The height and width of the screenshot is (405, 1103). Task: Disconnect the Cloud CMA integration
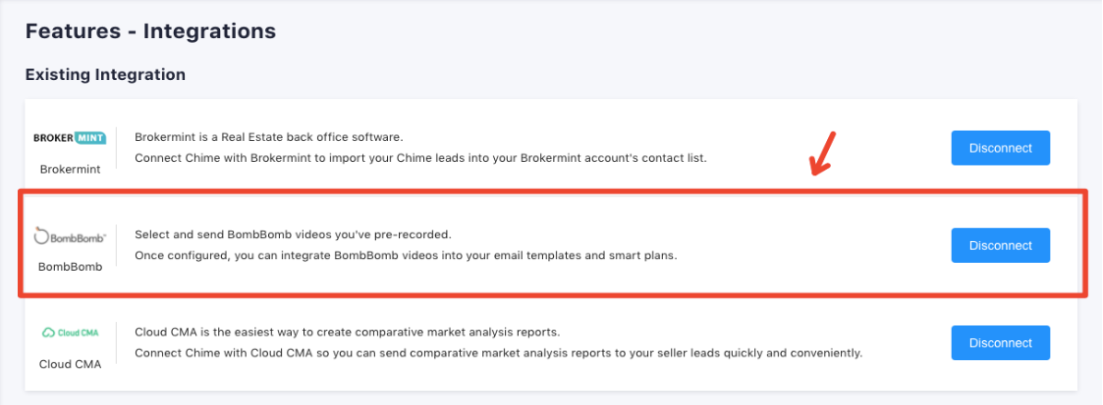(1000, 343)
